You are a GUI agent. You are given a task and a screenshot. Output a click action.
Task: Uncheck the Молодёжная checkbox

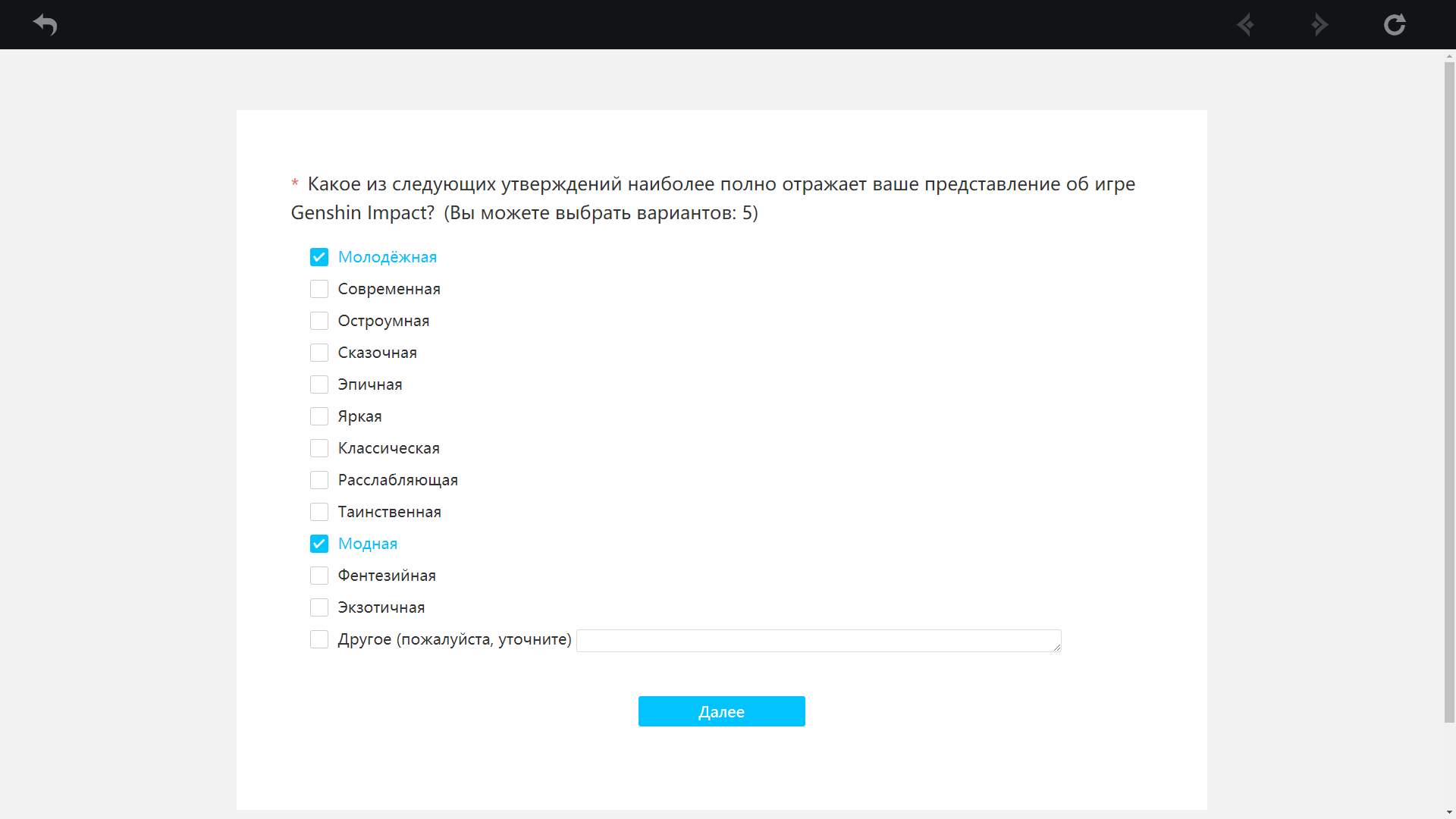click(319, 257)
